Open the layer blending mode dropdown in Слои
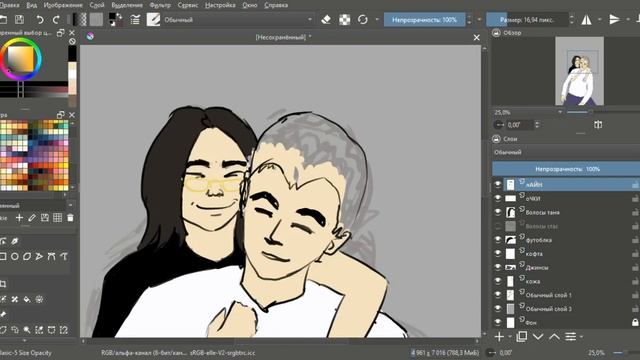This screenshot has width=640, height=360. (566, 152)
